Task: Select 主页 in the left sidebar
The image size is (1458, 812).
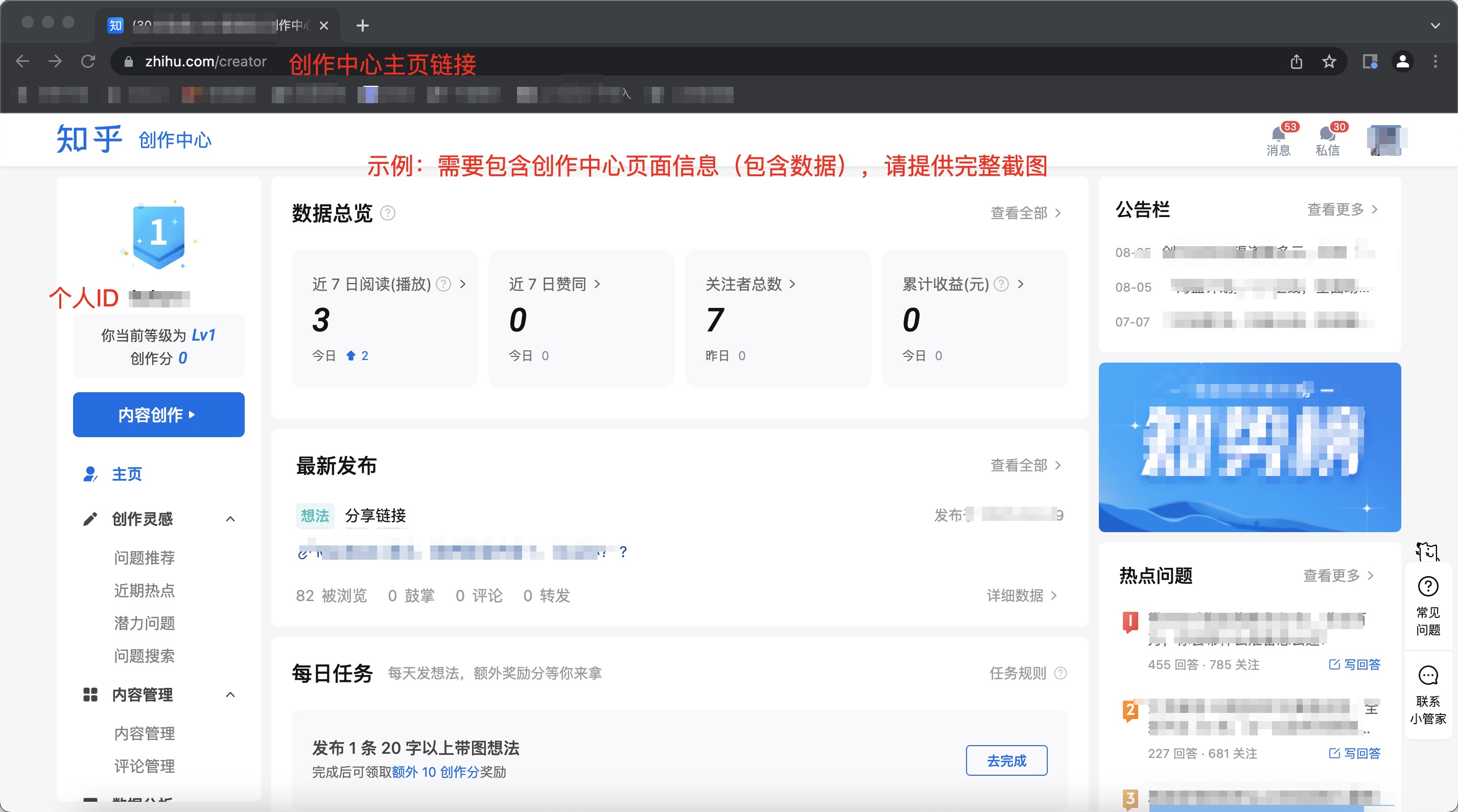Action: click(127, 474)
